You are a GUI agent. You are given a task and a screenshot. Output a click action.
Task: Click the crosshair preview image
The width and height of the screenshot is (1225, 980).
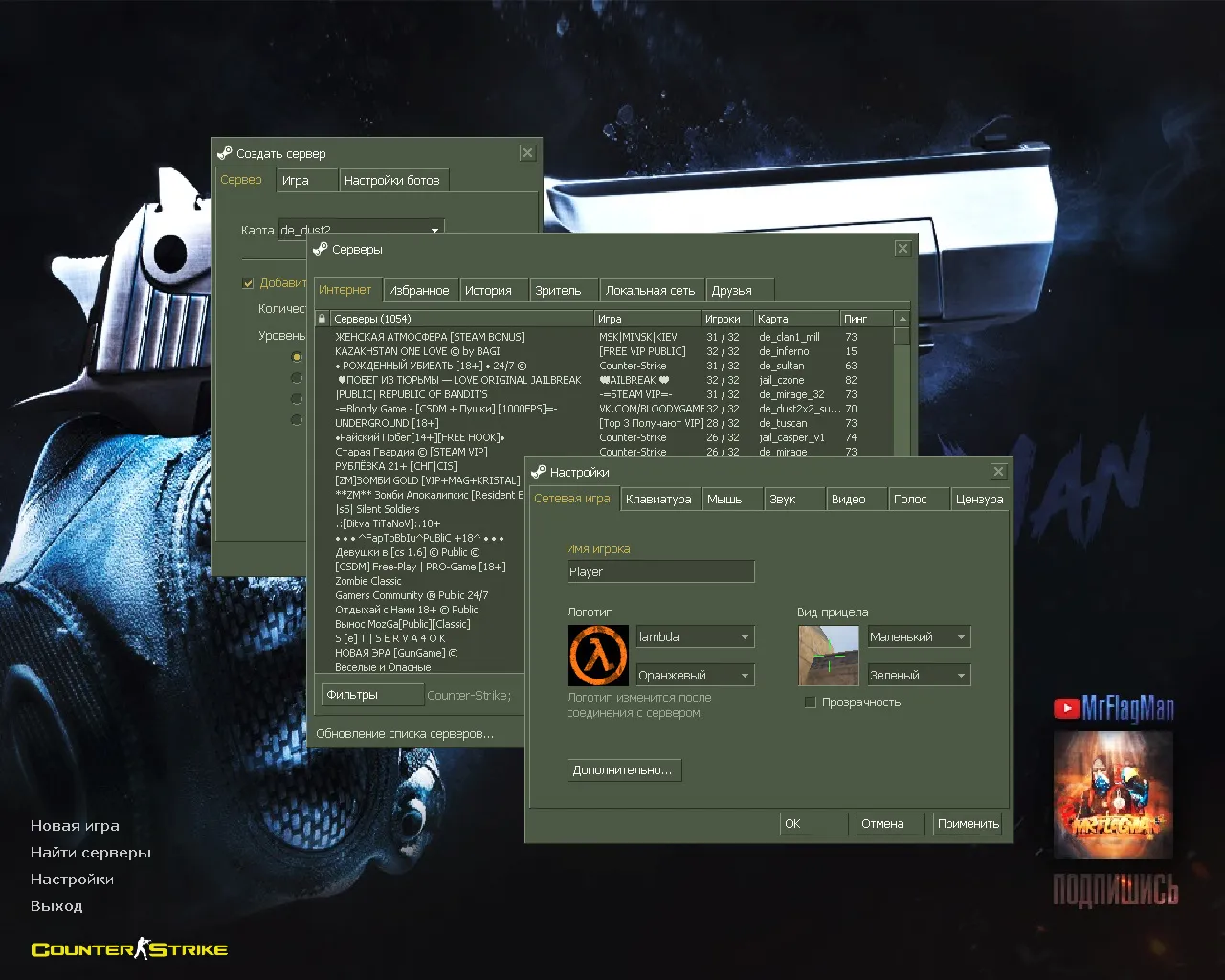tap(828, 655)
